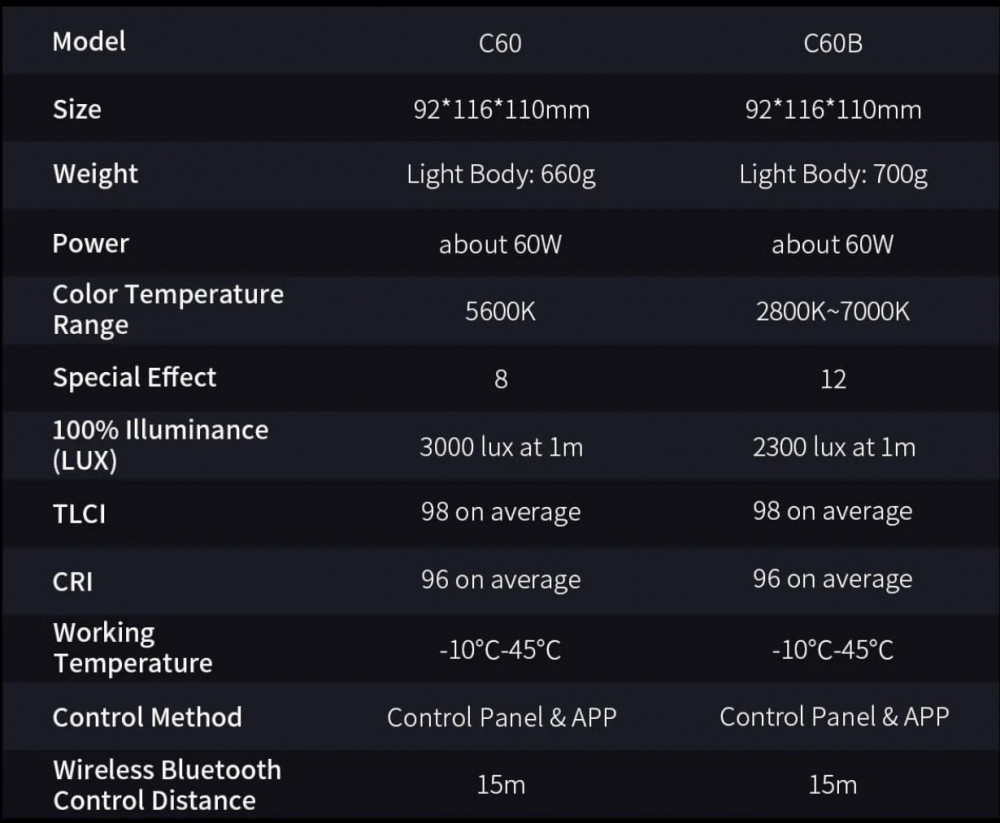Select the Control Method label

pyautogui.click(x=147, y=718)
